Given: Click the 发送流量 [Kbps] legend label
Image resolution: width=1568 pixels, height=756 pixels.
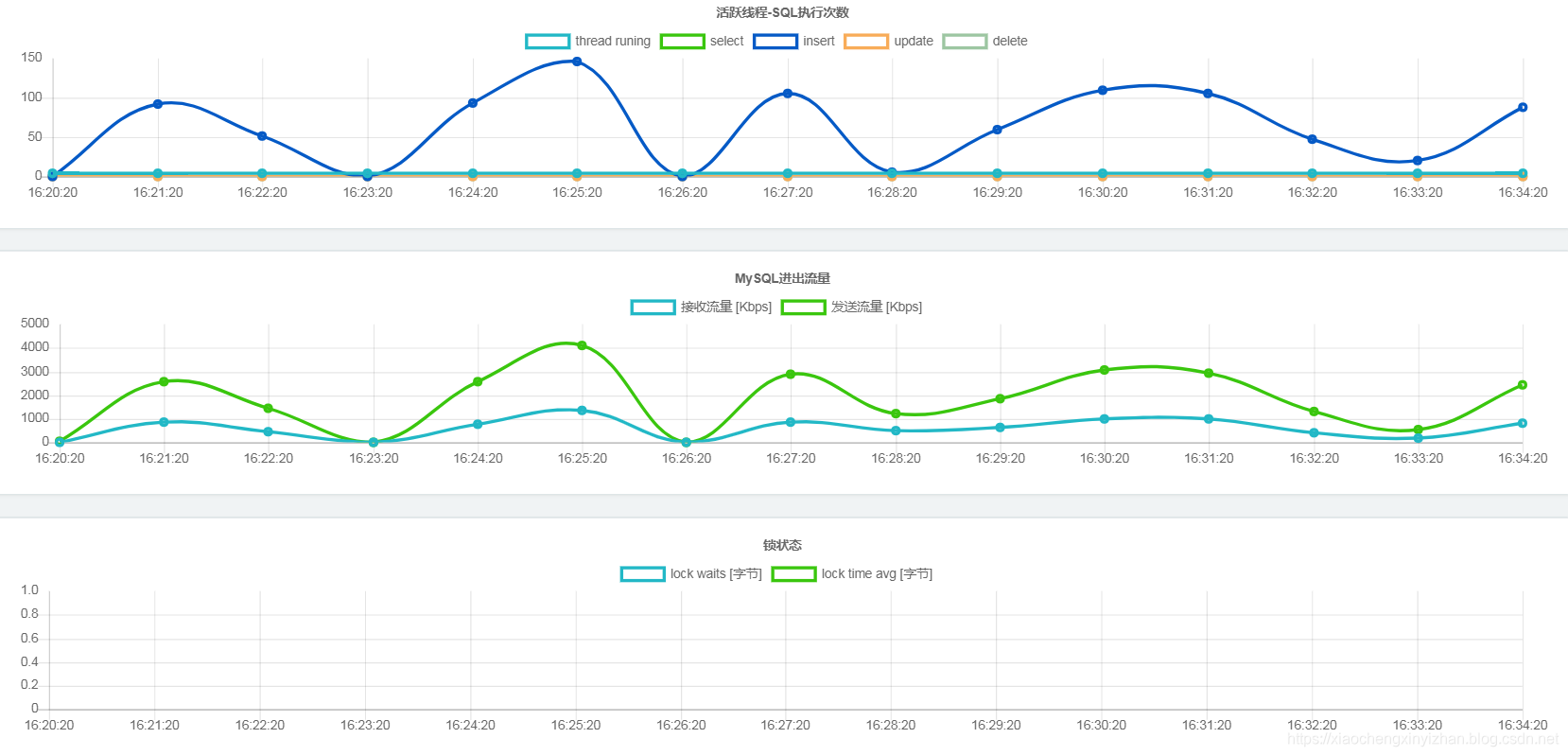Looking at the screenshot, I should [877, 307].
